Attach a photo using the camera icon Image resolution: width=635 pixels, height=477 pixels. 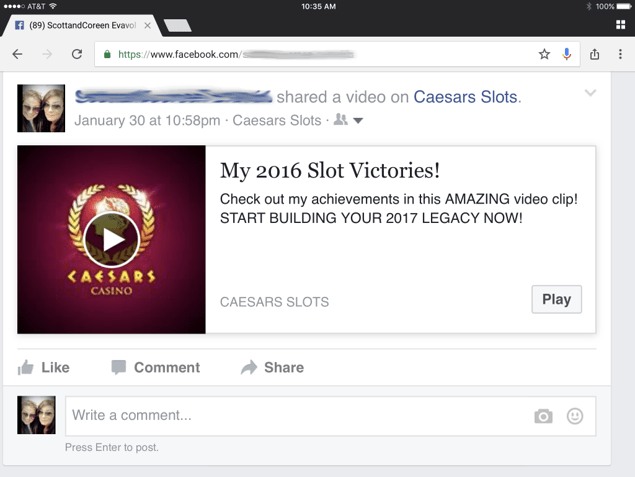pyautogui.click(x=543, y=416)
